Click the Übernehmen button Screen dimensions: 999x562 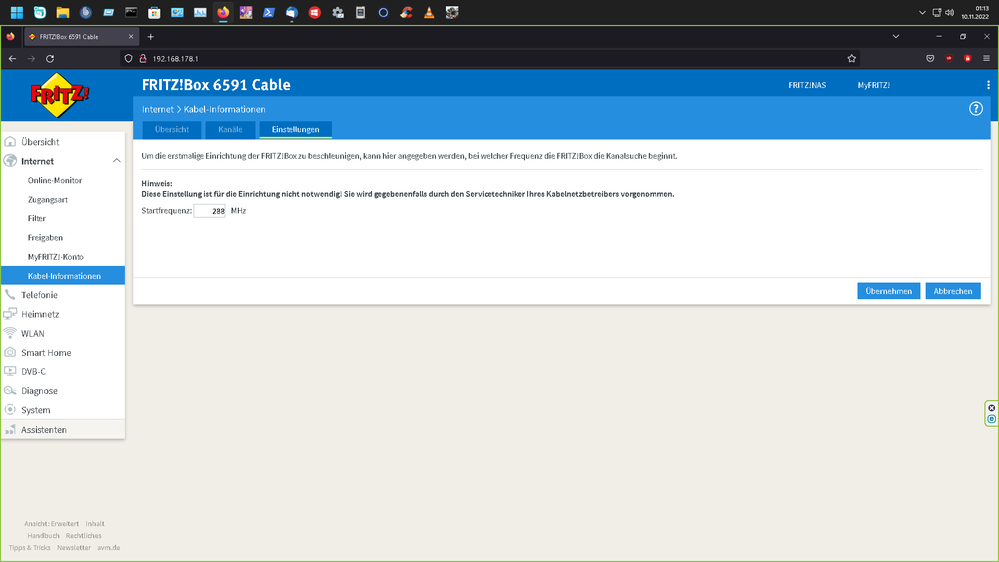(x=888, y=291)
